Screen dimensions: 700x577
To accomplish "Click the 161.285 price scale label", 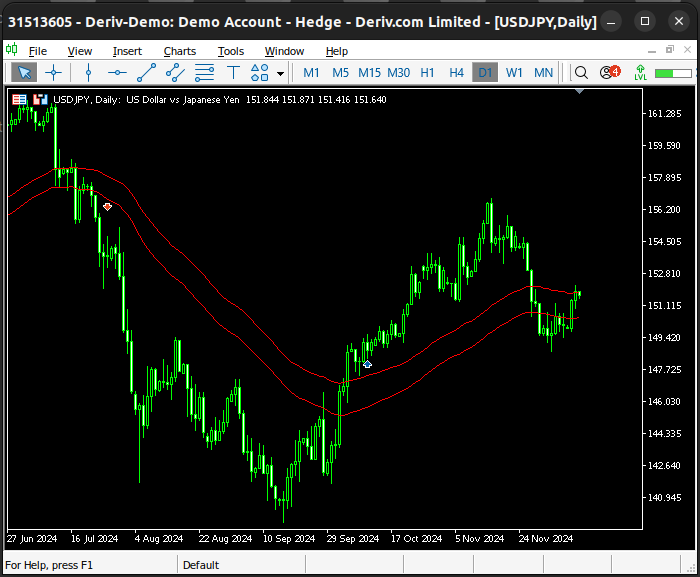I will click(x=664, y=113).
